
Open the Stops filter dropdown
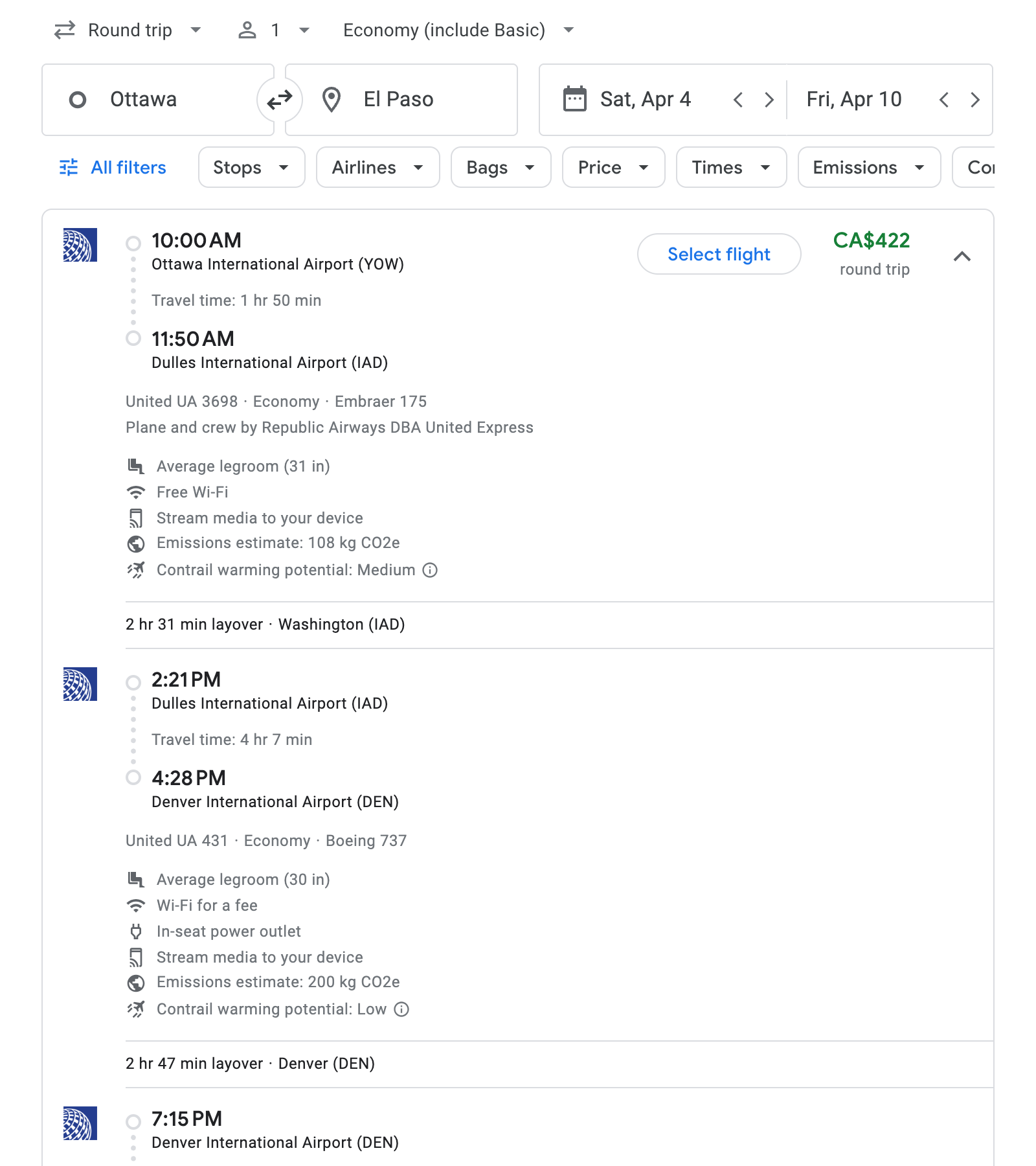pos(251,167)
